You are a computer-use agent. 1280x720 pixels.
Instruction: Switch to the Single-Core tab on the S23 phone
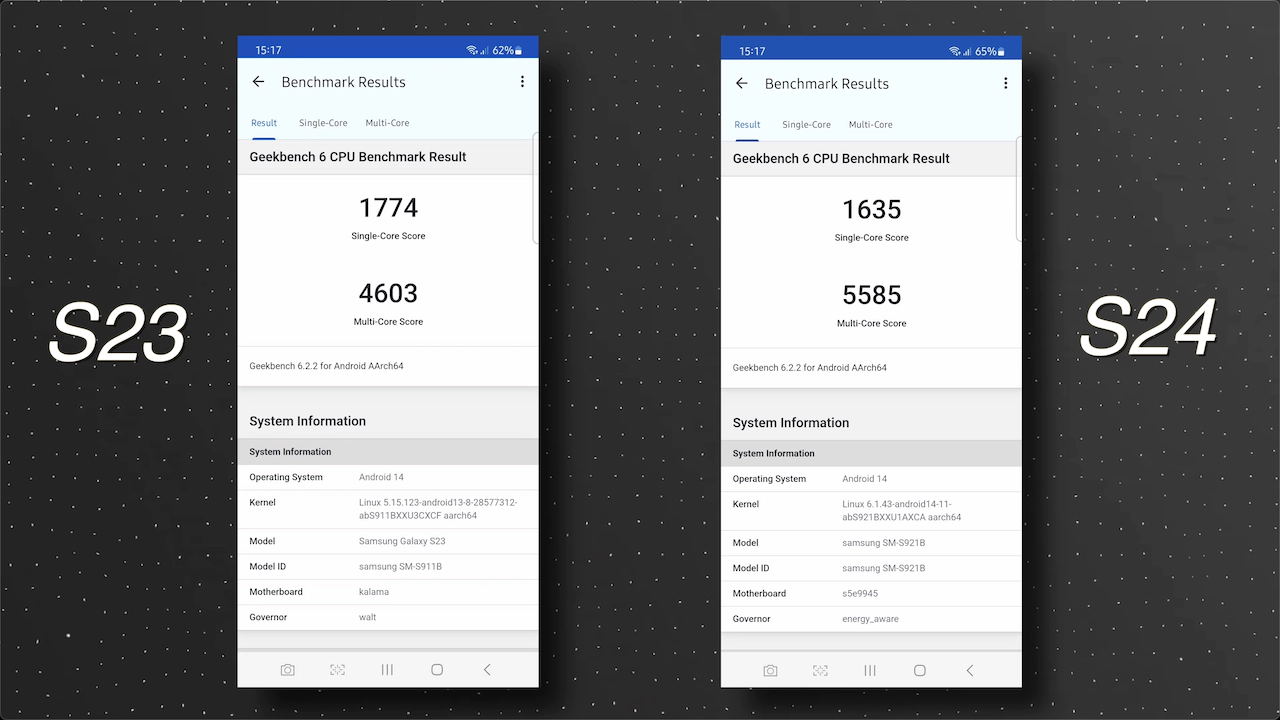point(323,123)
